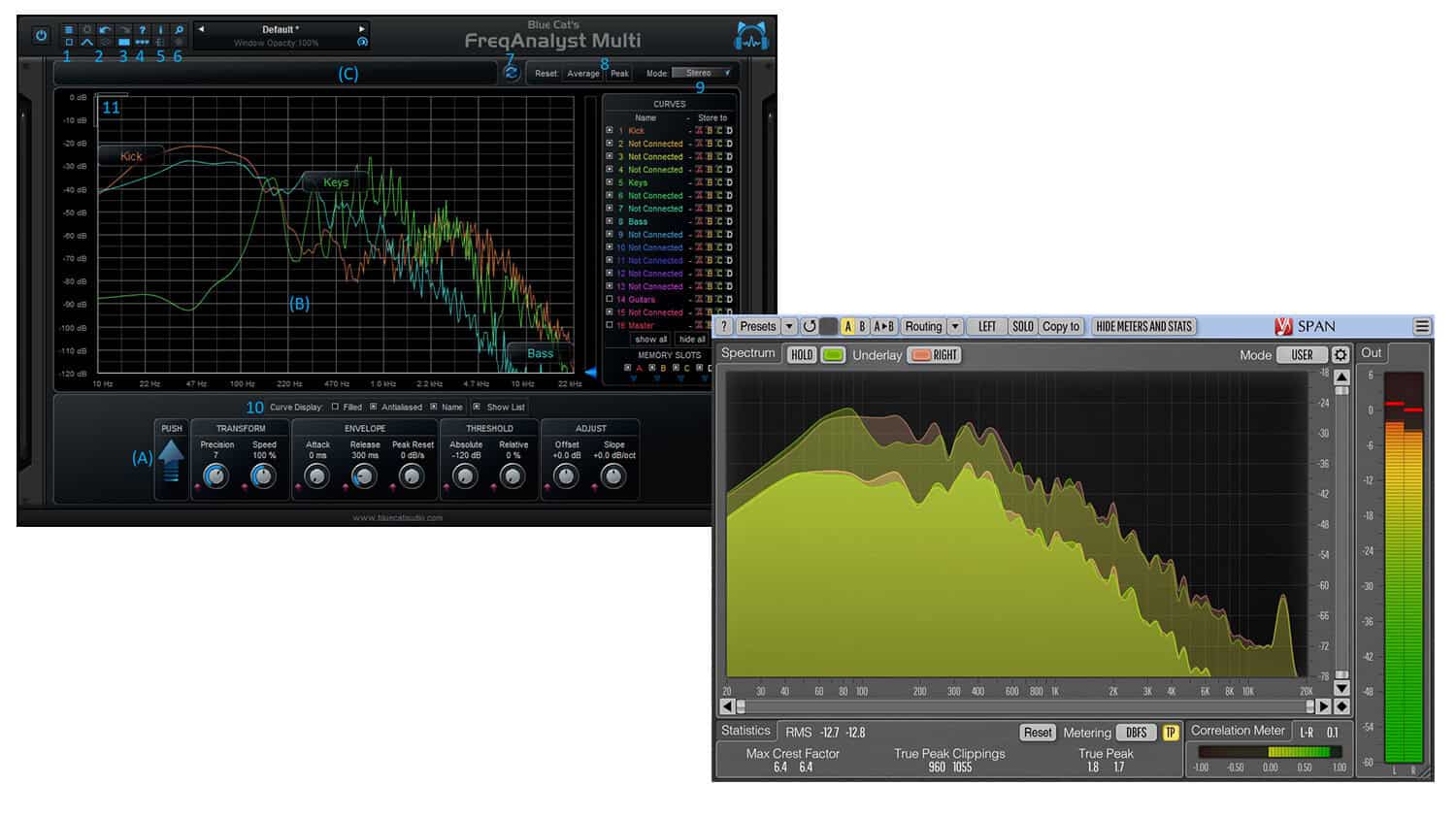Toggle visibility checkbox for Kick curve
1456x819 pixels.
610,130
